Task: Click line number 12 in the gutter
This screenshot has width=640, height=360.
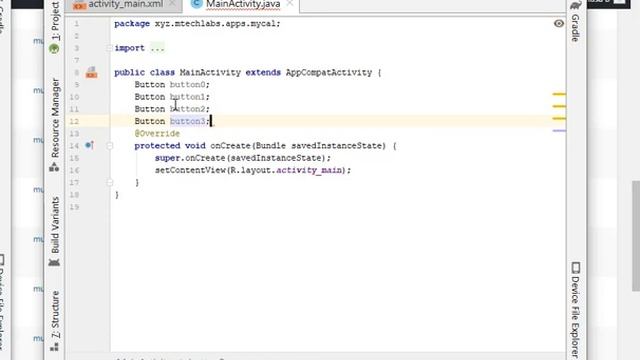Action: click(74, 121)
